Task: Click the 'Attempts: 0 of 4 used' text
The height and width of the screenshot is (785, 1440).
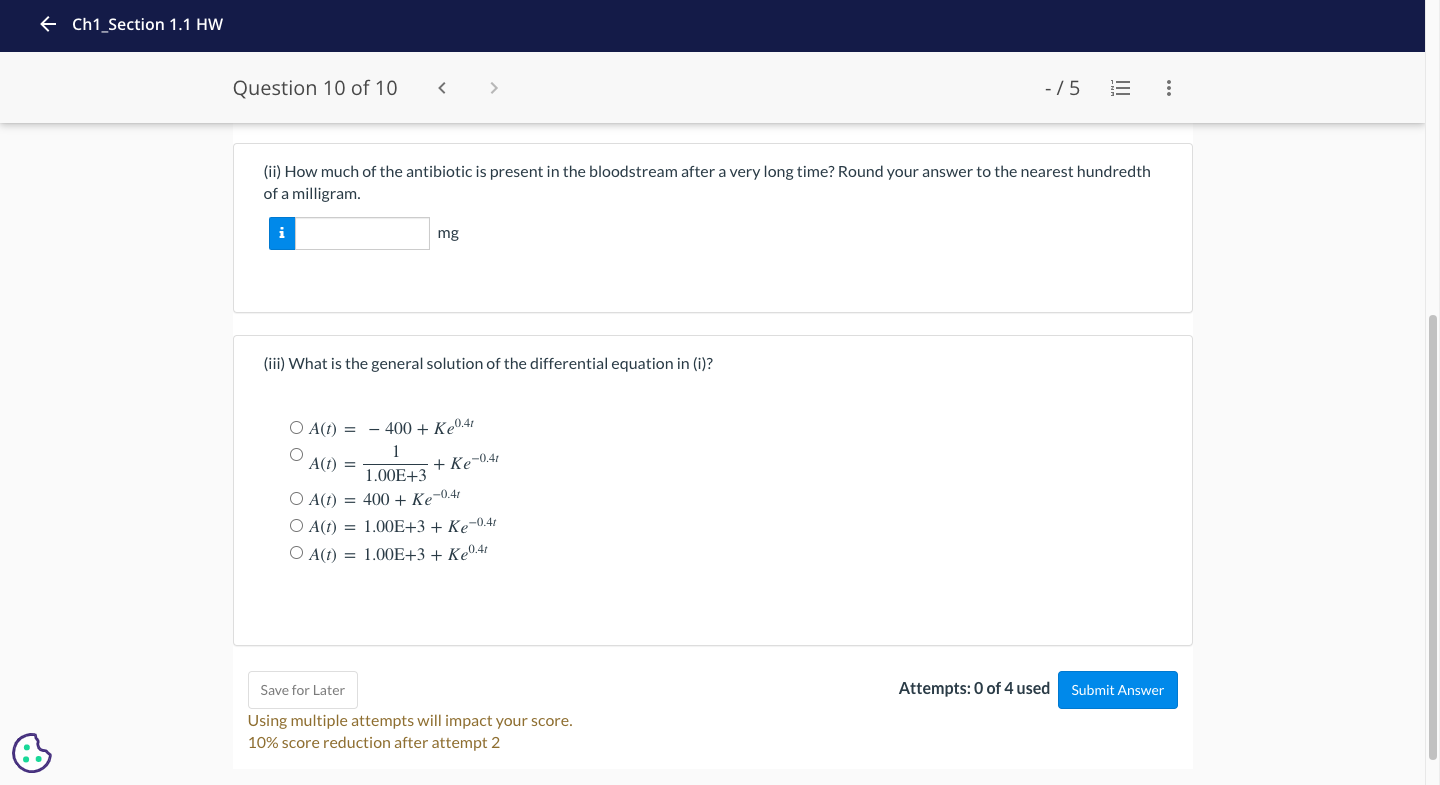Action: pos(973,689)
